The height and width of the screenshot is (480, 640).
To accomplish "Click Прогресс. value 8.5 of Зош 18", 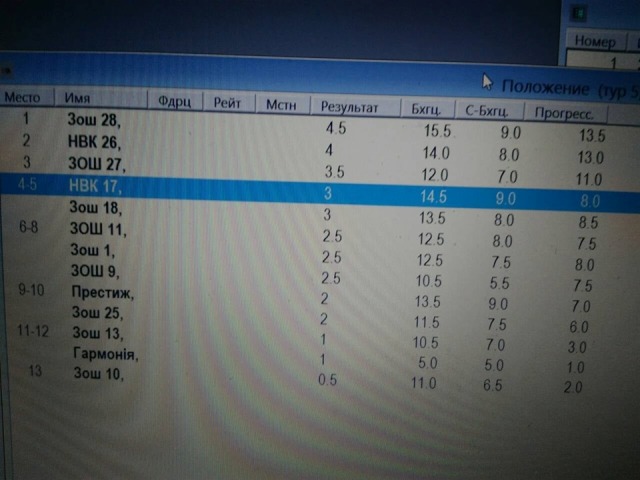I will (x=588, y=222).
